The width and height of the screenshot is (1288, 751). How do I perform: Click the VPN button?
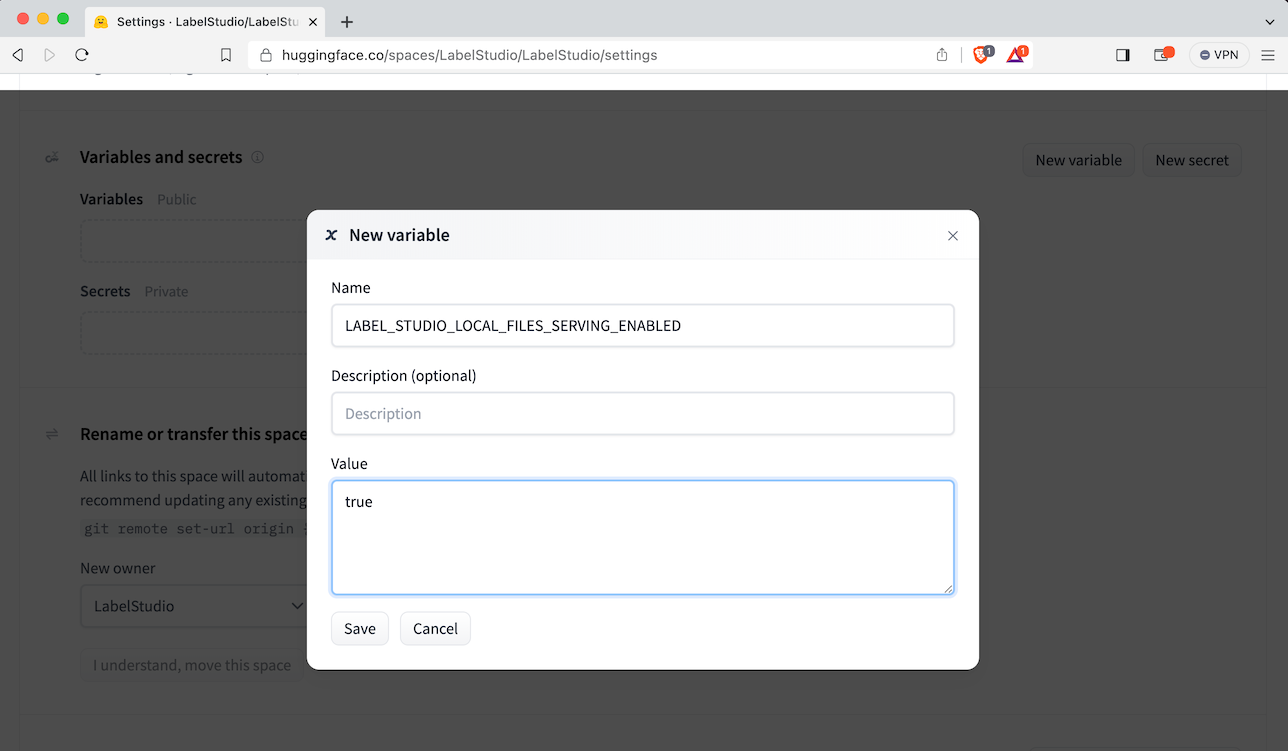1219,55
